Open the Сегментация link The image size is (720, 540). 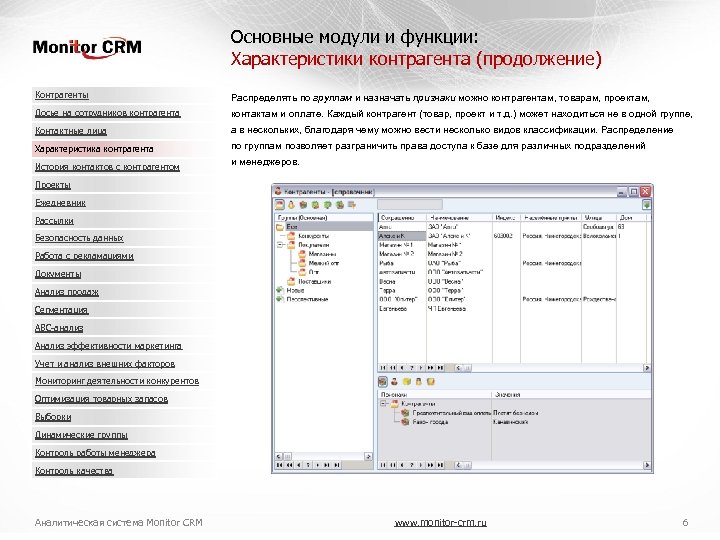point(61,310)
